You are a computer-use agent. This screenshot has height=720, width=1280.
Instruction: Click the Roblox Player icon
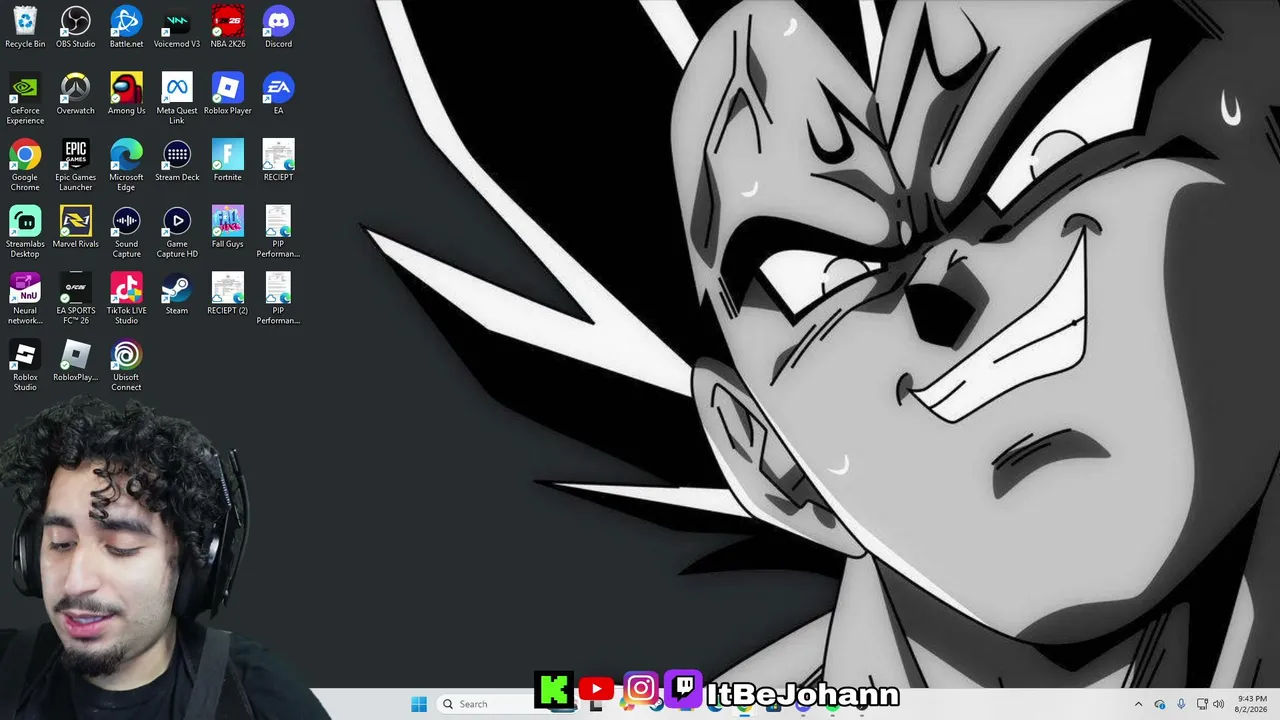coord(228,94)
